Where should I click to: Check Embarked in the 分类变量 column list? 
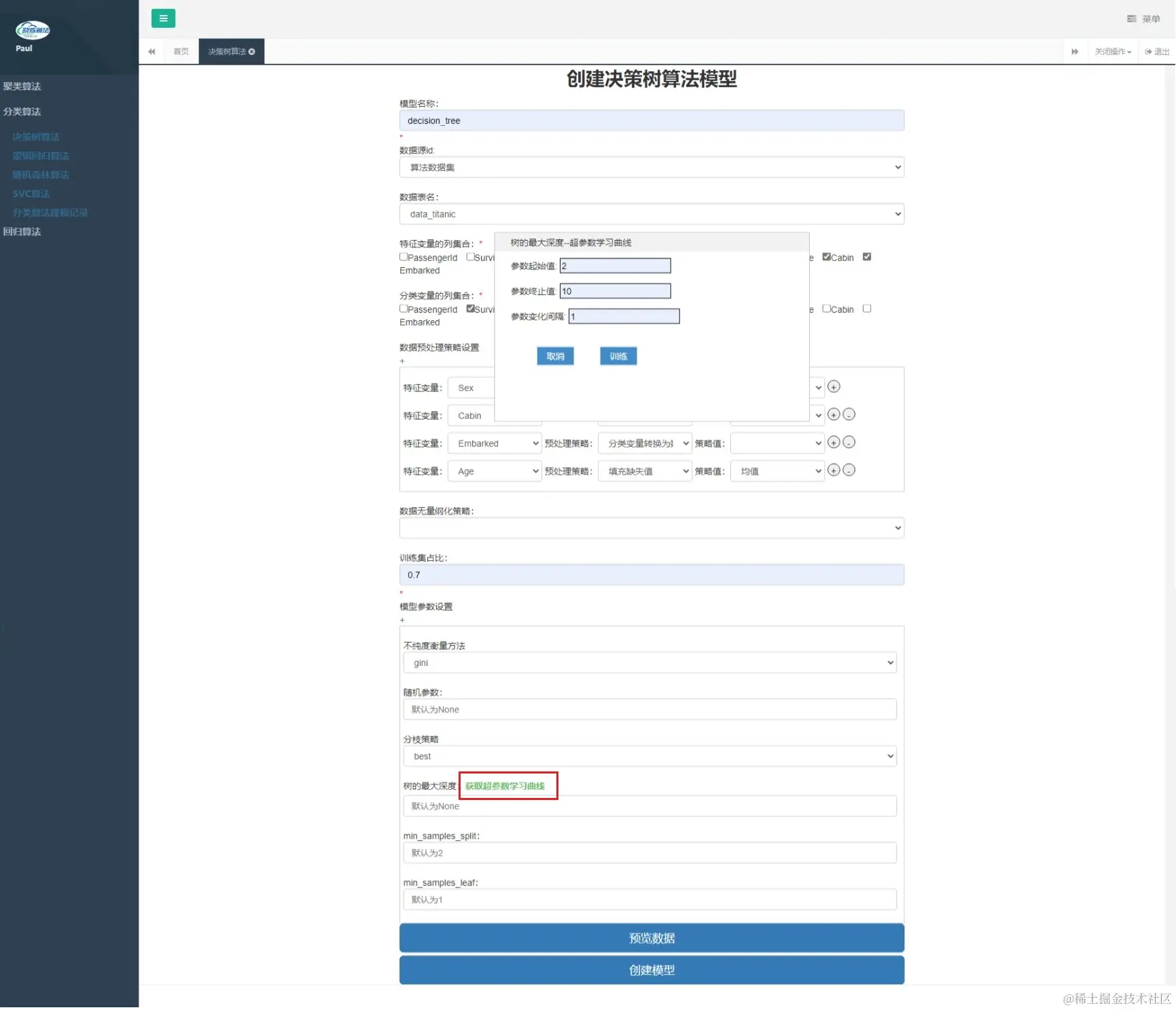[x=867, y=309]
